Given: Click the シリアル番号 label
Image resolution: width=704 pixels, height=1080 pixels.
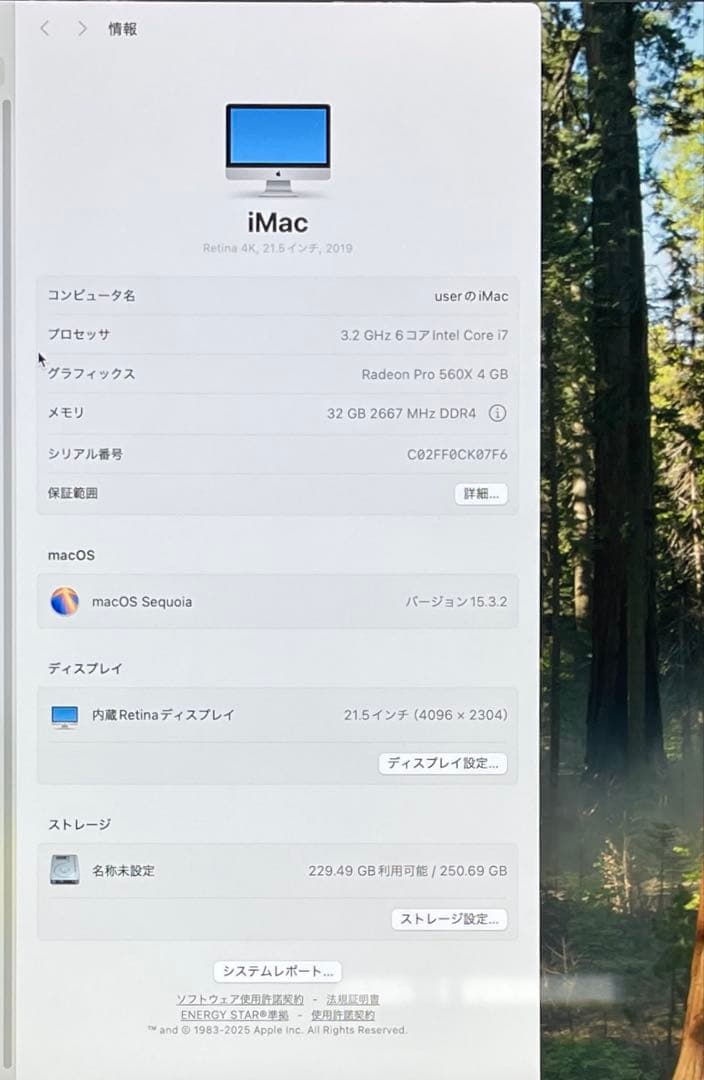Looking at the screenshot, I should pyautogui.click(x=85, y=454).
